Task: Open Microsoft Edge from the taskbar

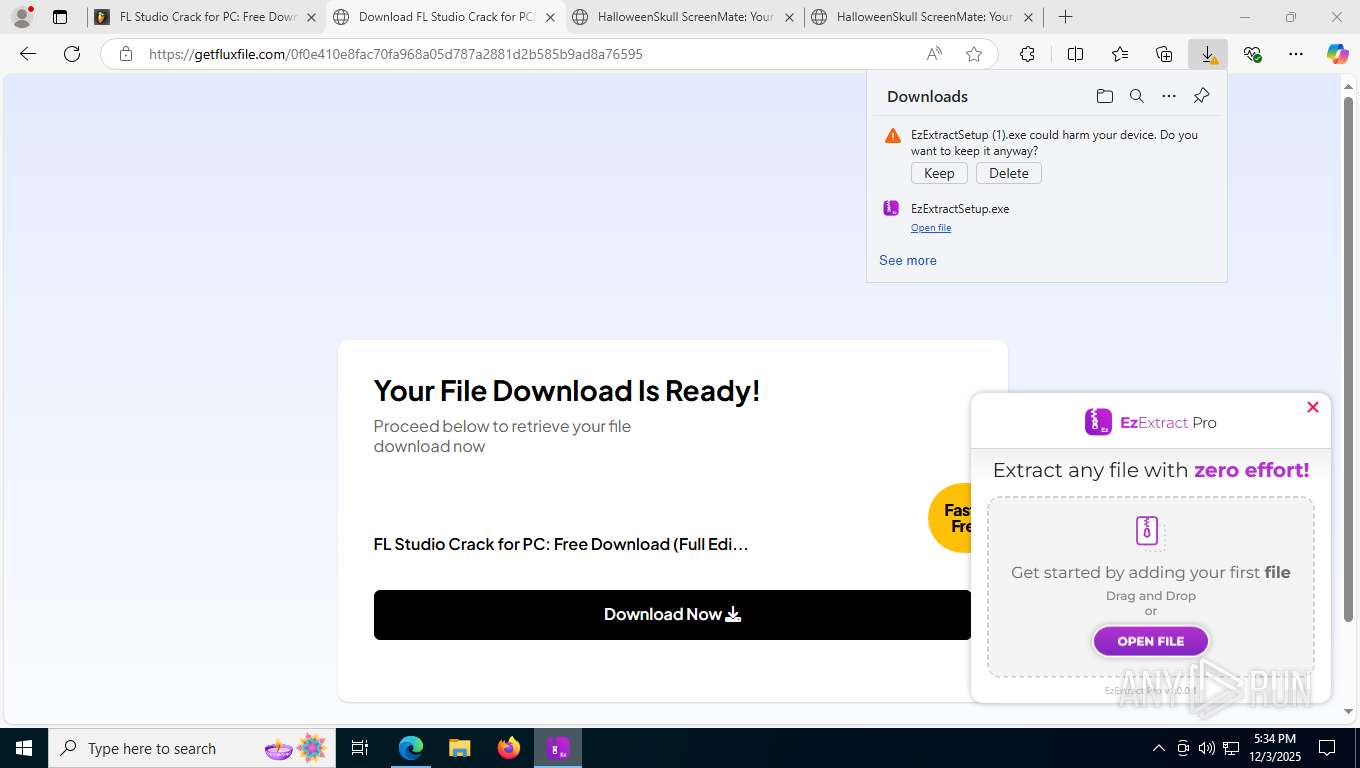Action: tap(411, 748)
